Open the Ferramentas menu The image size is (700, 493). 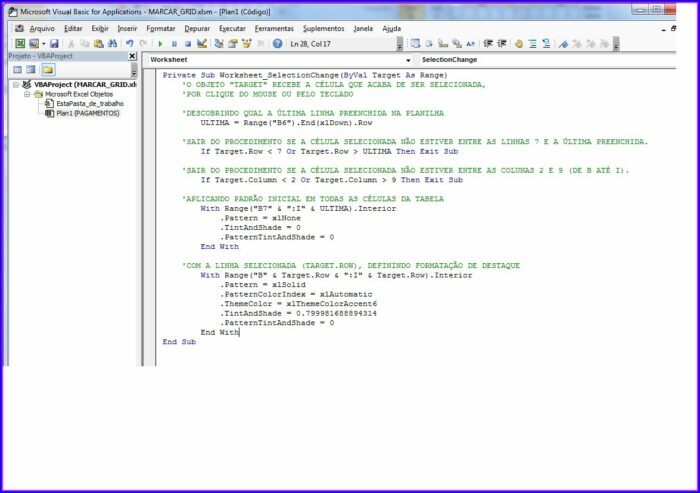274,29
